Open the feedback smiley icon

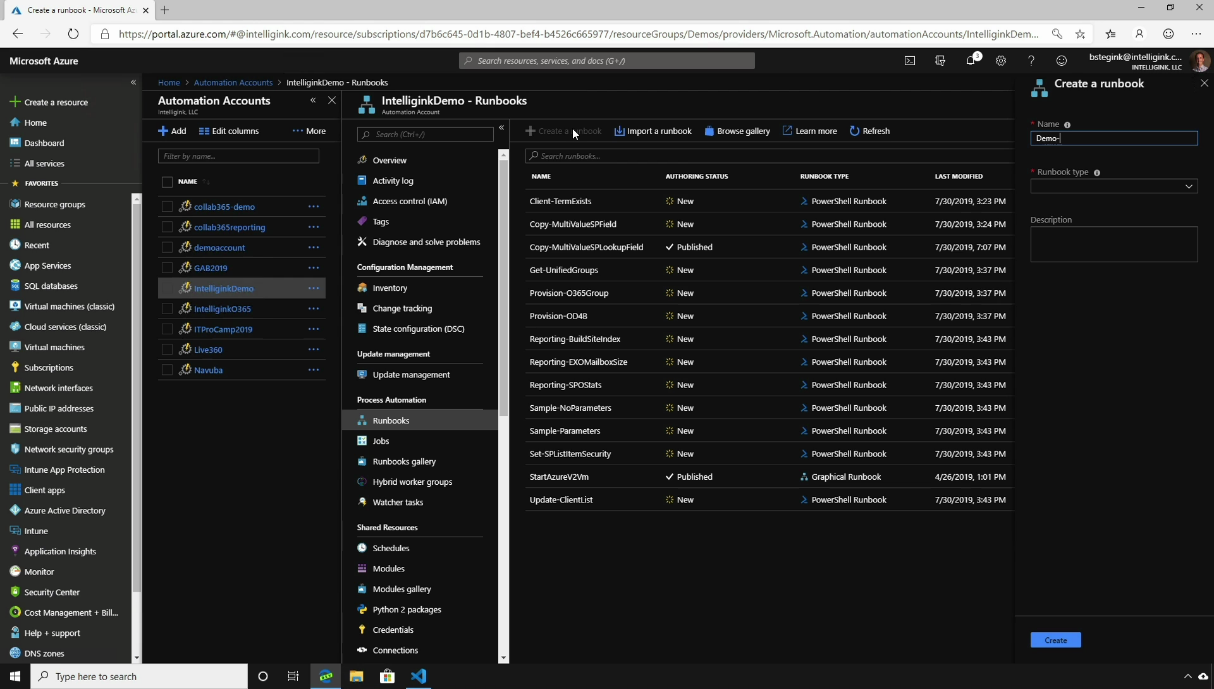point(1062,61)
